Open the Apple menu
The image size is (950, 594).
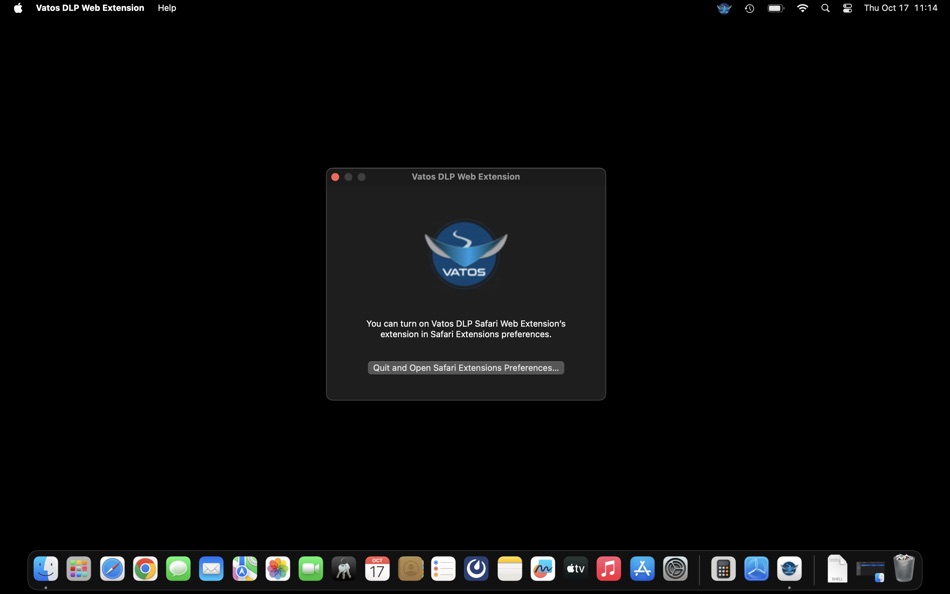point(18,8)
